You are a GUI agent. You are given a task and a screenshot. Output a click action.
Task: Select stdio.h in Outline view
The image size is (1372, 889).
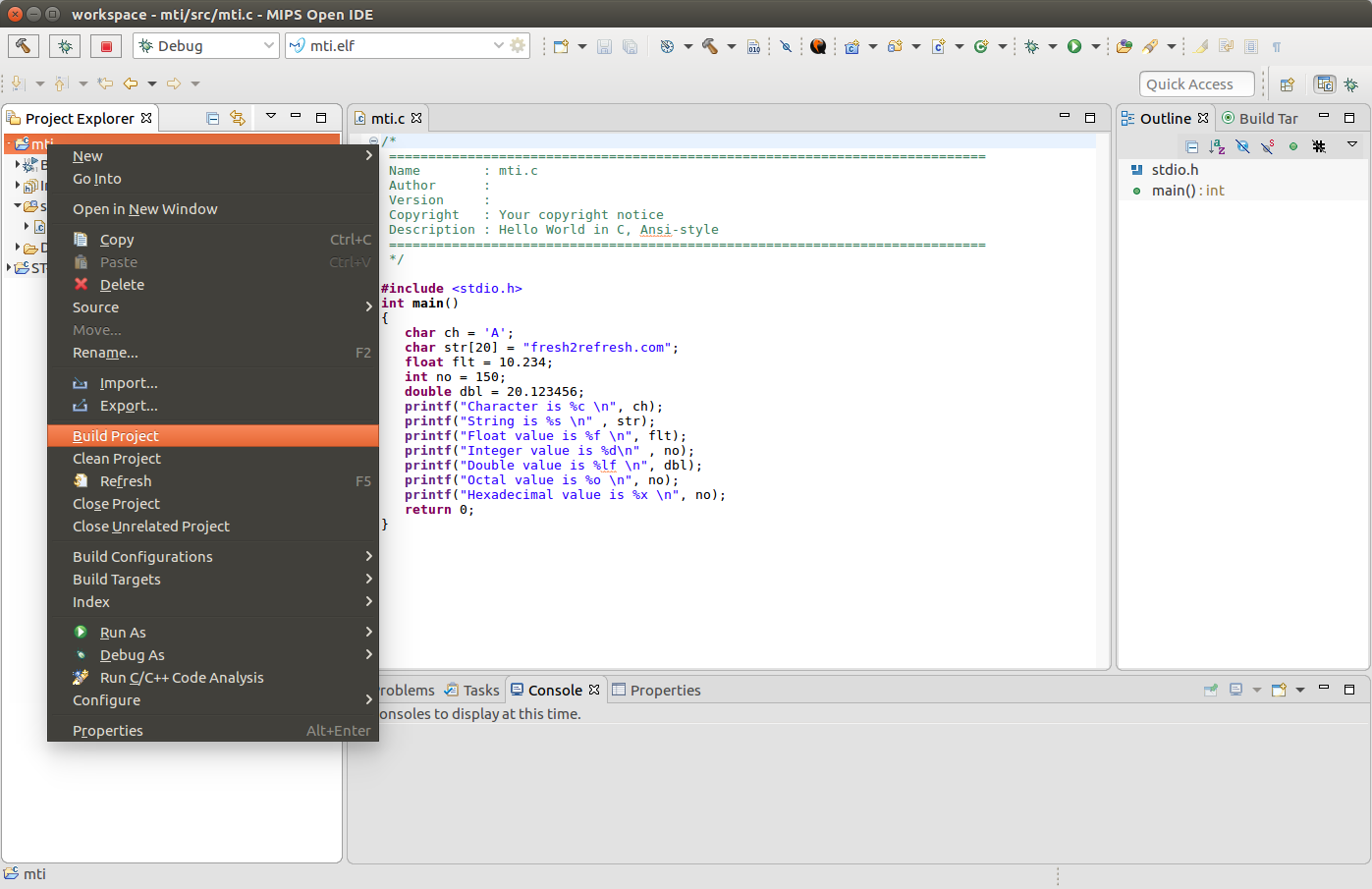click(x=1175, y=170)
